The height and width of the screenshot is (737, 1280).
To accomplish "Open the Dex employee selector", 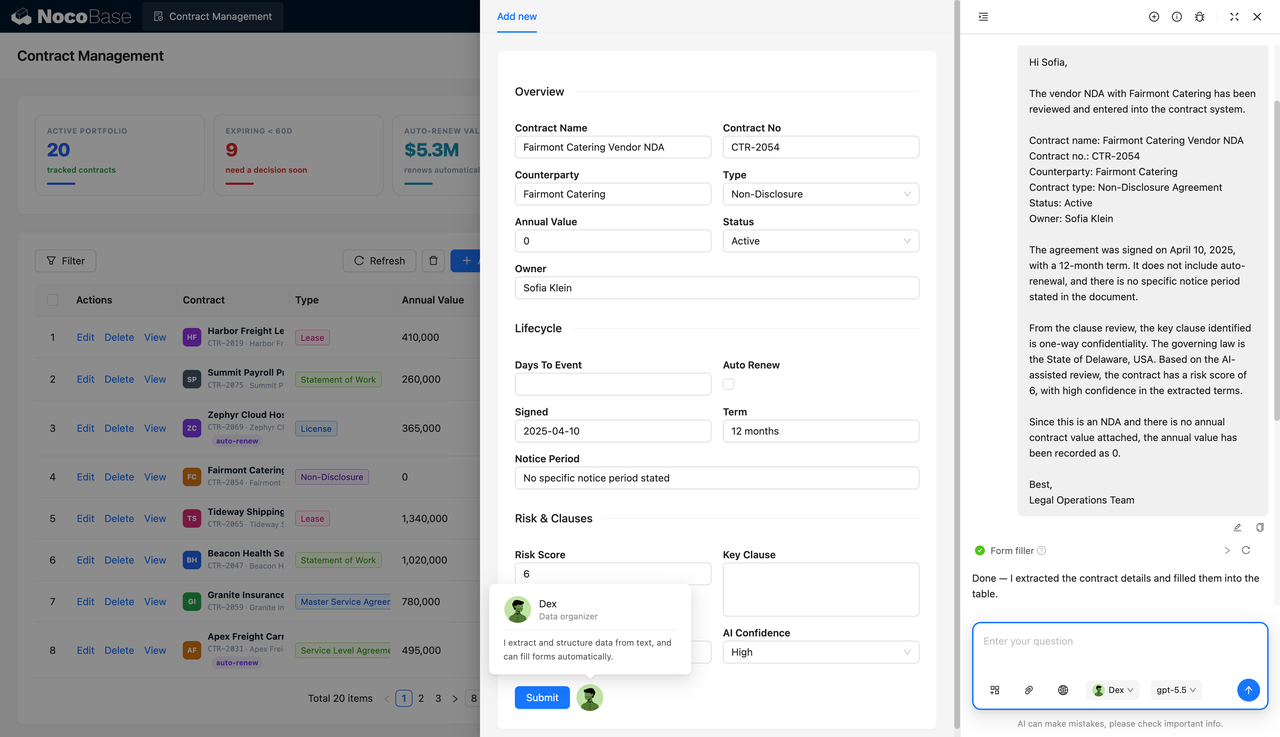I will point(1113,690).
